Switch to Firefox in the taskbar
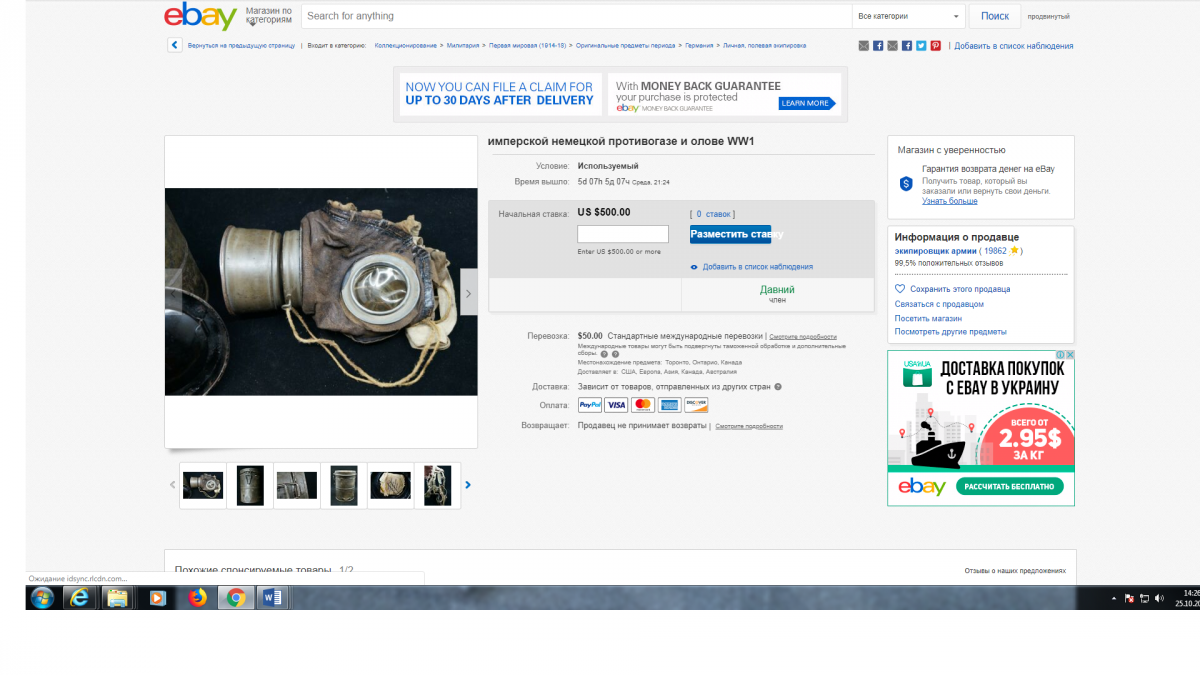Viewport: 1200px width, 675px height. pos(197,598)
